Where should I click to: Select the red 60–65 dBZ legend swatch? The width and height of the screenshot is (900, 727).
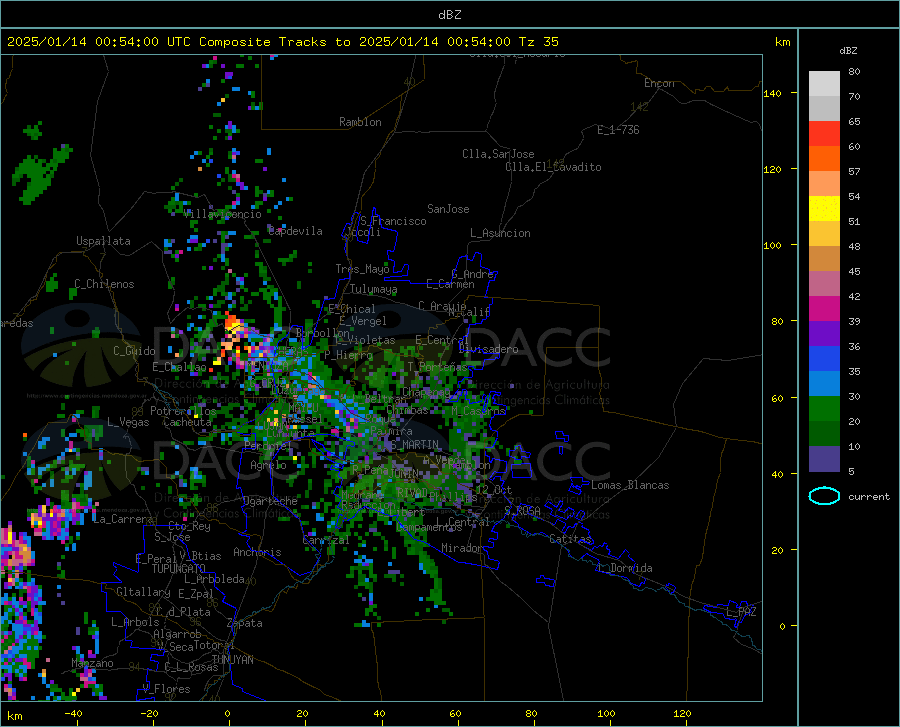point(824,134)
